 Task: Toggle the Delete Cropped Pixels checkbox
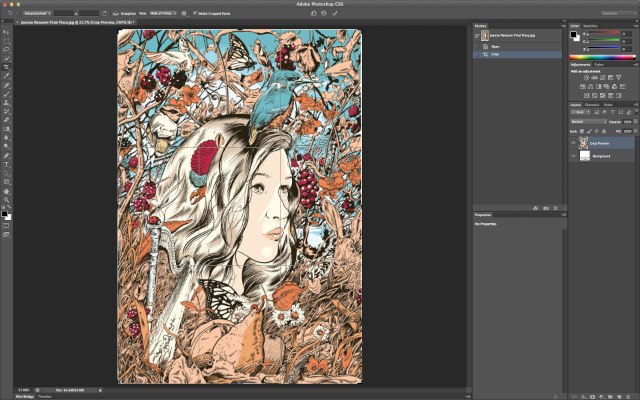point(197,13)
